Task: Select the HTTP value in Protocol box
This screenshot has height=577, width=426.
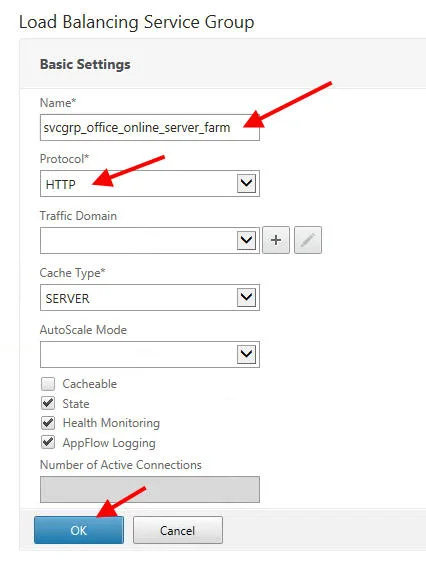Action: [x=61, y=184]
